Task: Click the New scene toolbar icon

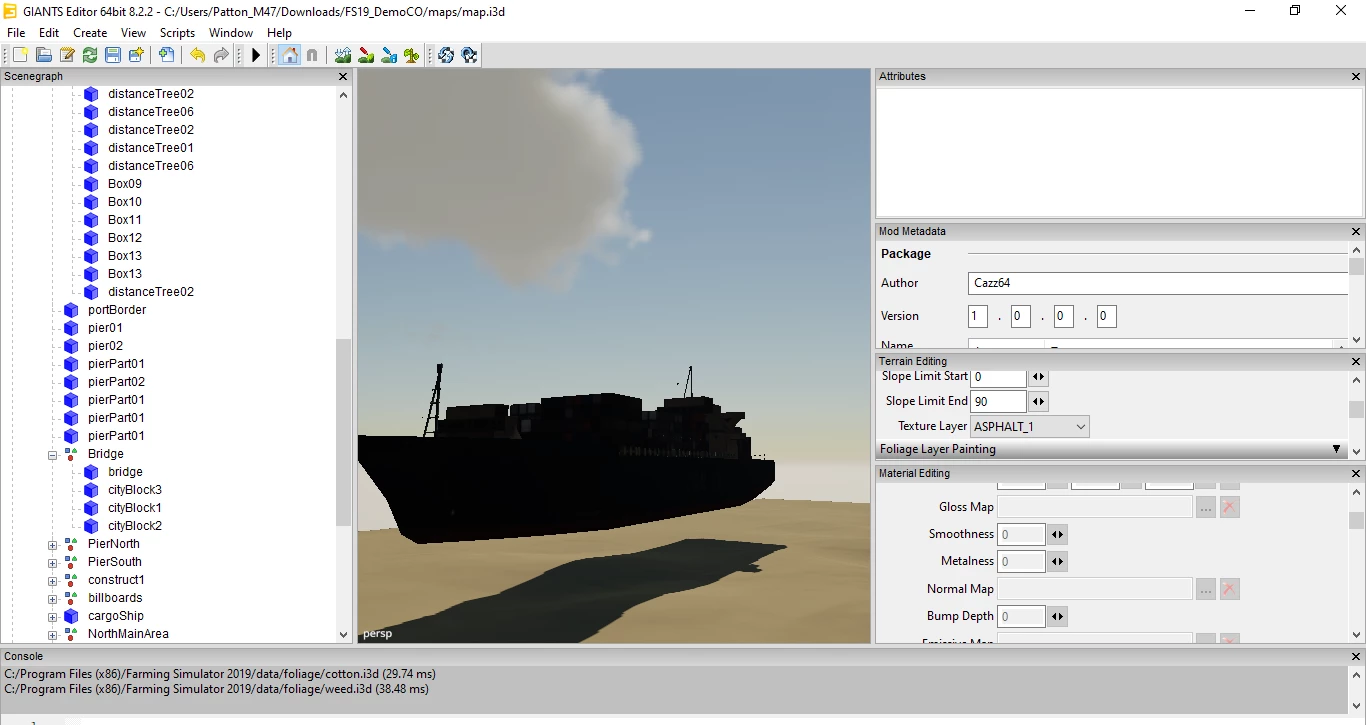Action: [20, 55]
